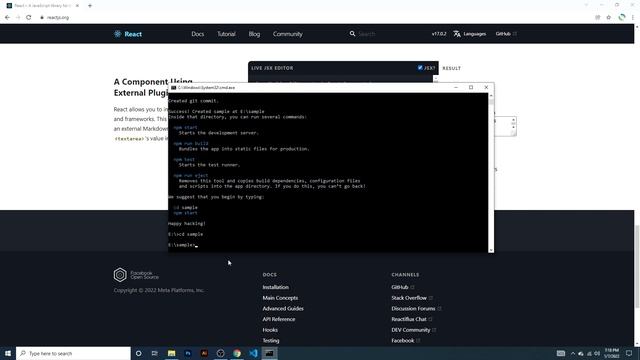
Task: Open the Main Concepts footer link
Action: point(280,298)
